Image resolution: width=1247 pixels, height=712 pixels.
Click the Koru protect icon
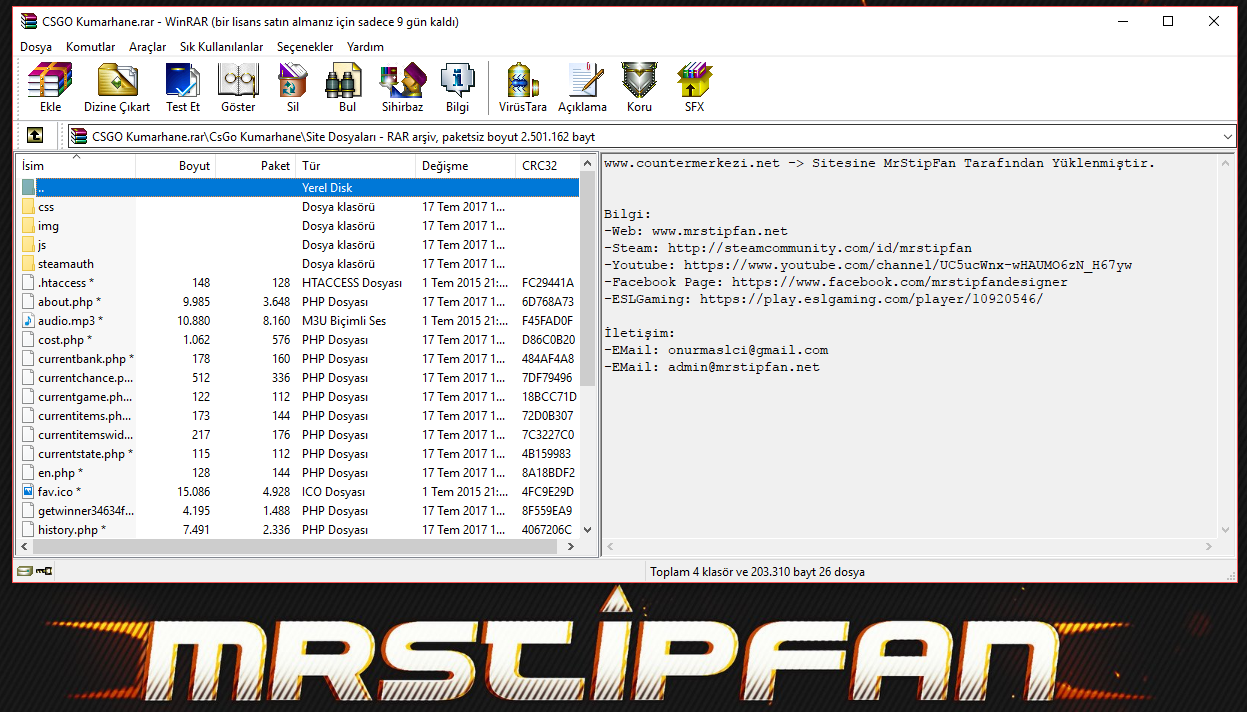tap(639, 80)
